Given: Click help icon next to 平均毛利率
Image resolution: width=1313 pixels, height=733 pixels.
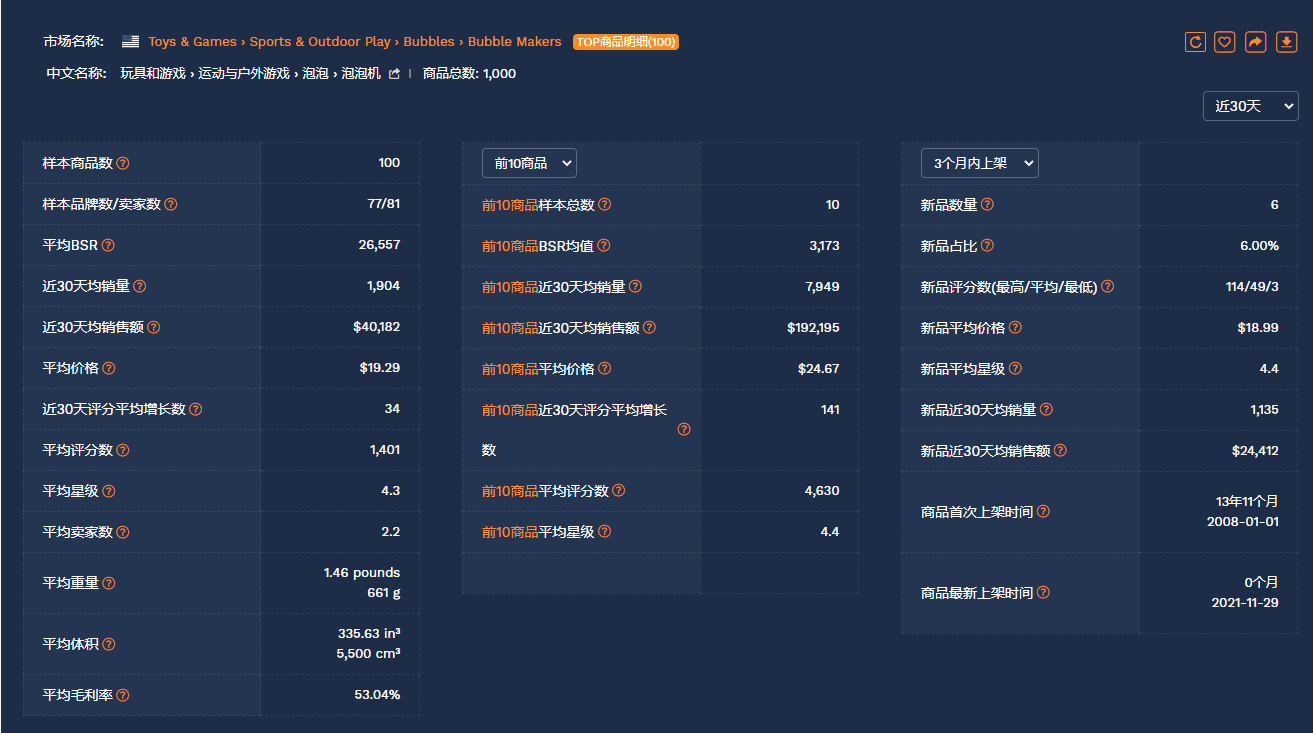Looking at the screenshot, I should tap(123, 695).
